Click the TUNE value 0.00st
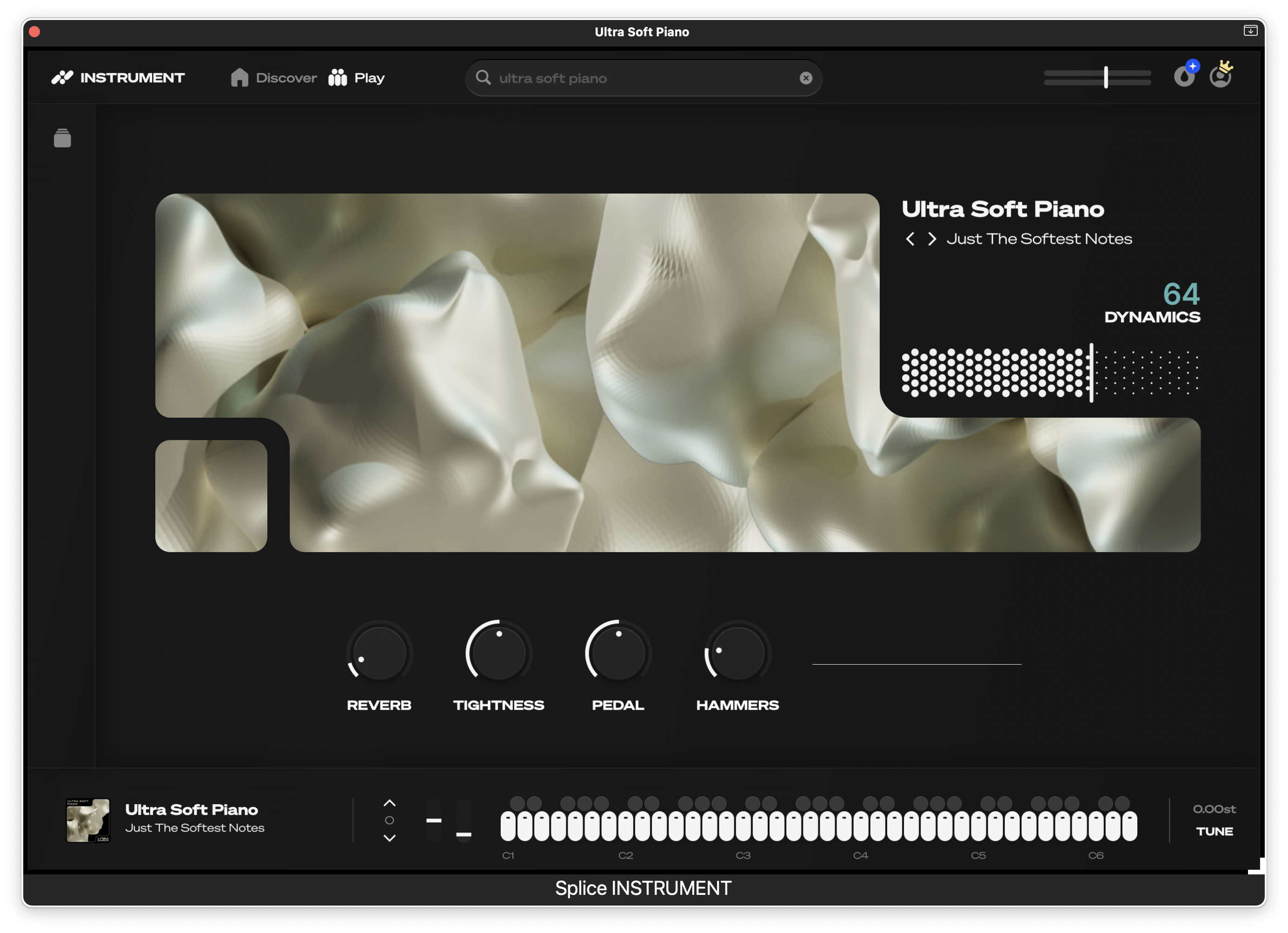 click(1214, 809)
